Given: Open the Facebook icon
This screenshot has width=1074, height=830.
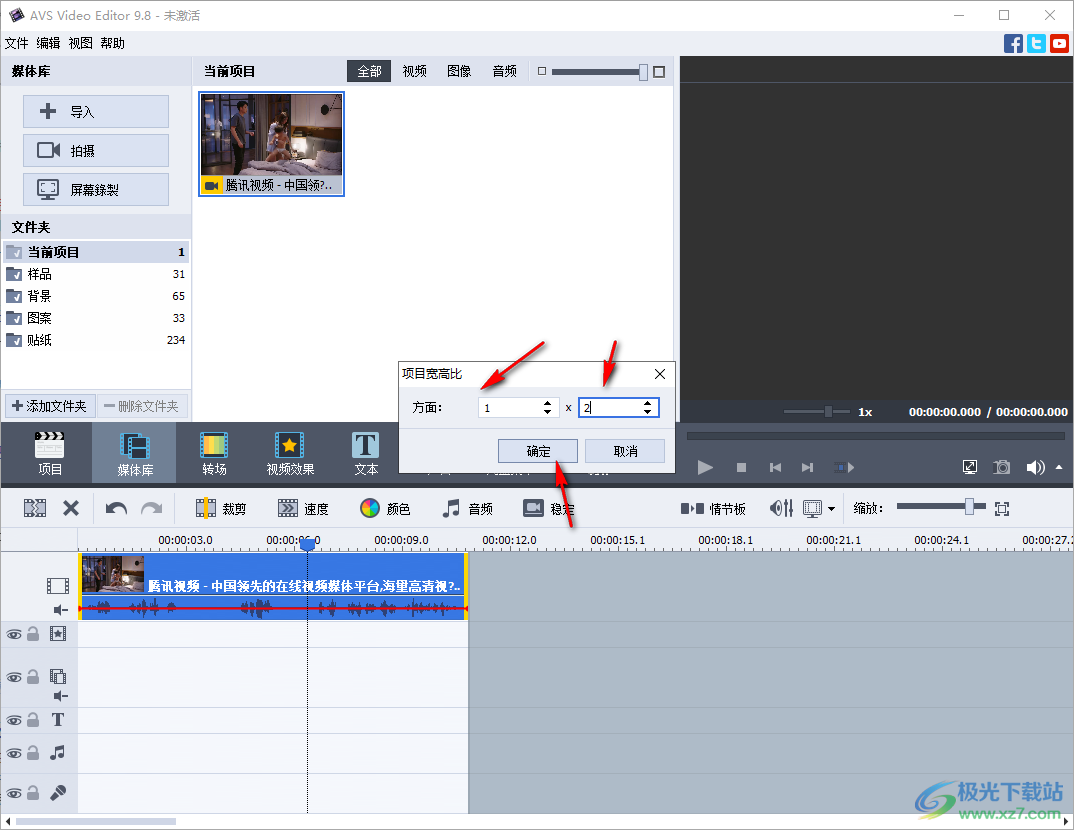Looking at the screenshot, I should 1013,44.
